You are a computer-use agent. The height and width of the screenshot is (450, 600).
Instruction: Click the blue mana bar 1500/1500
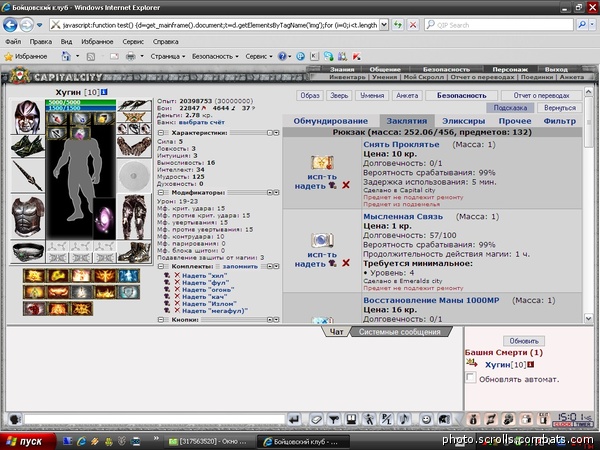pyautogui.click(x=80, y=108)
